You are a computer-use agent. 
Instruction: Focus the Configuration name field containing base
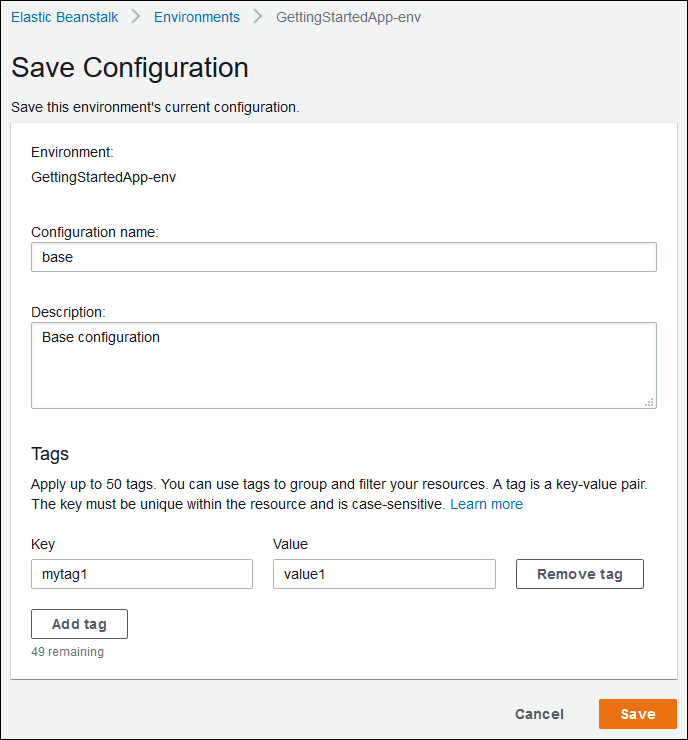(x=343, y=257)
